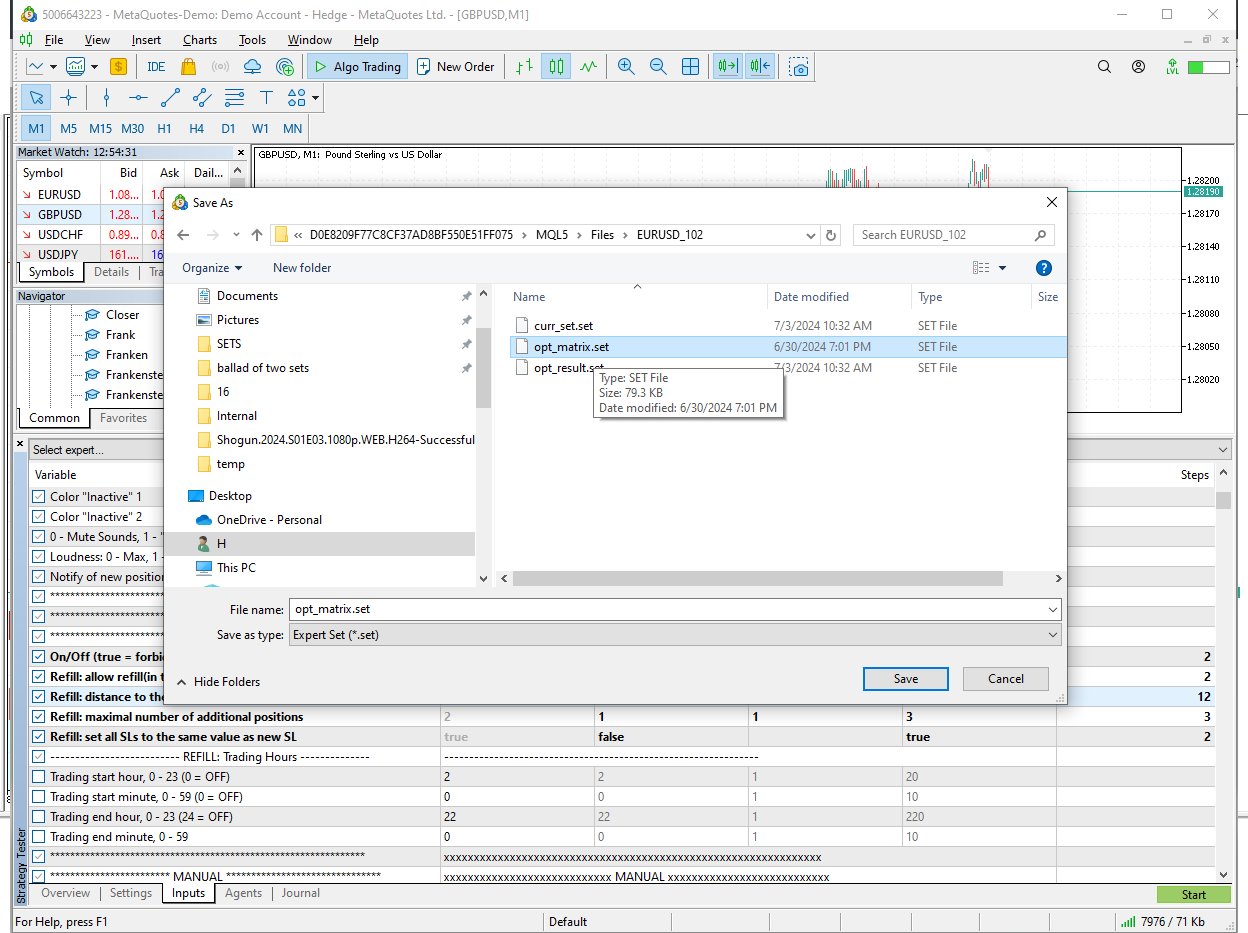Screen dimensions: 1248x933
Task: Open the dialog help question icon
Action: [1043, 268]
